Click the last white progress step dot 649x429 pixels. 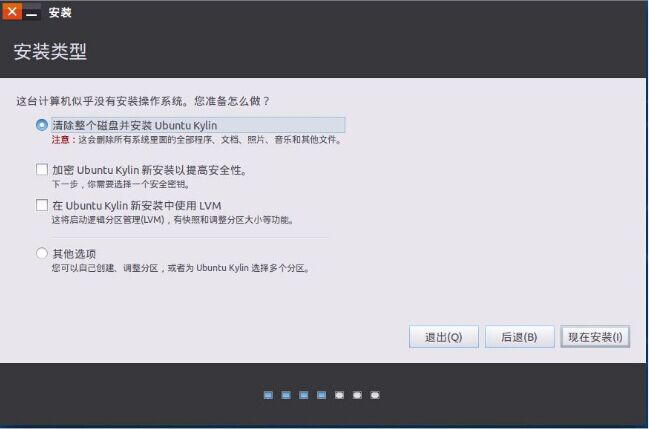375,395
